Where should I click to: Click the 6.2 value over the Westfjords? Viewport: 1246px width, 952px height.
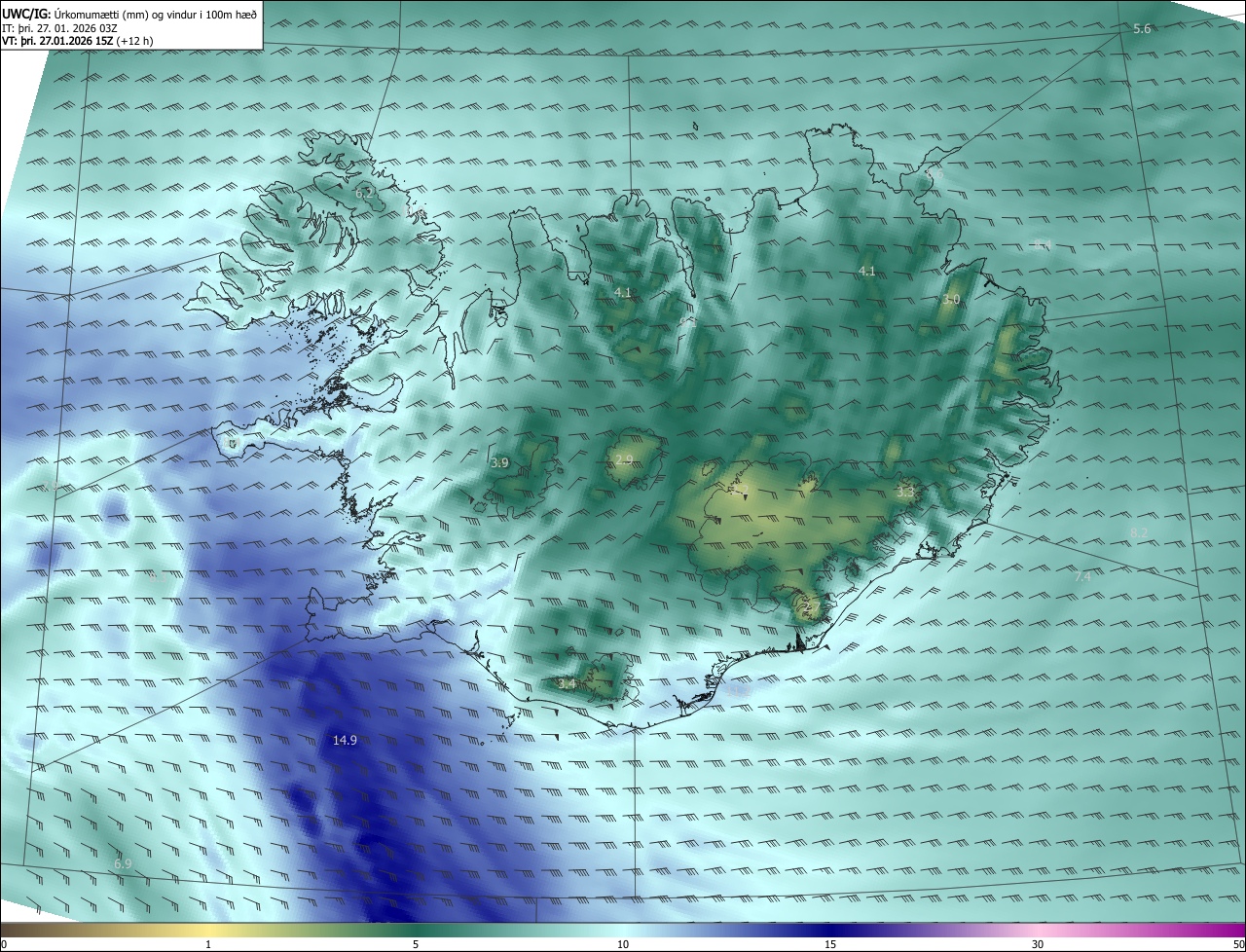point(364,194)
